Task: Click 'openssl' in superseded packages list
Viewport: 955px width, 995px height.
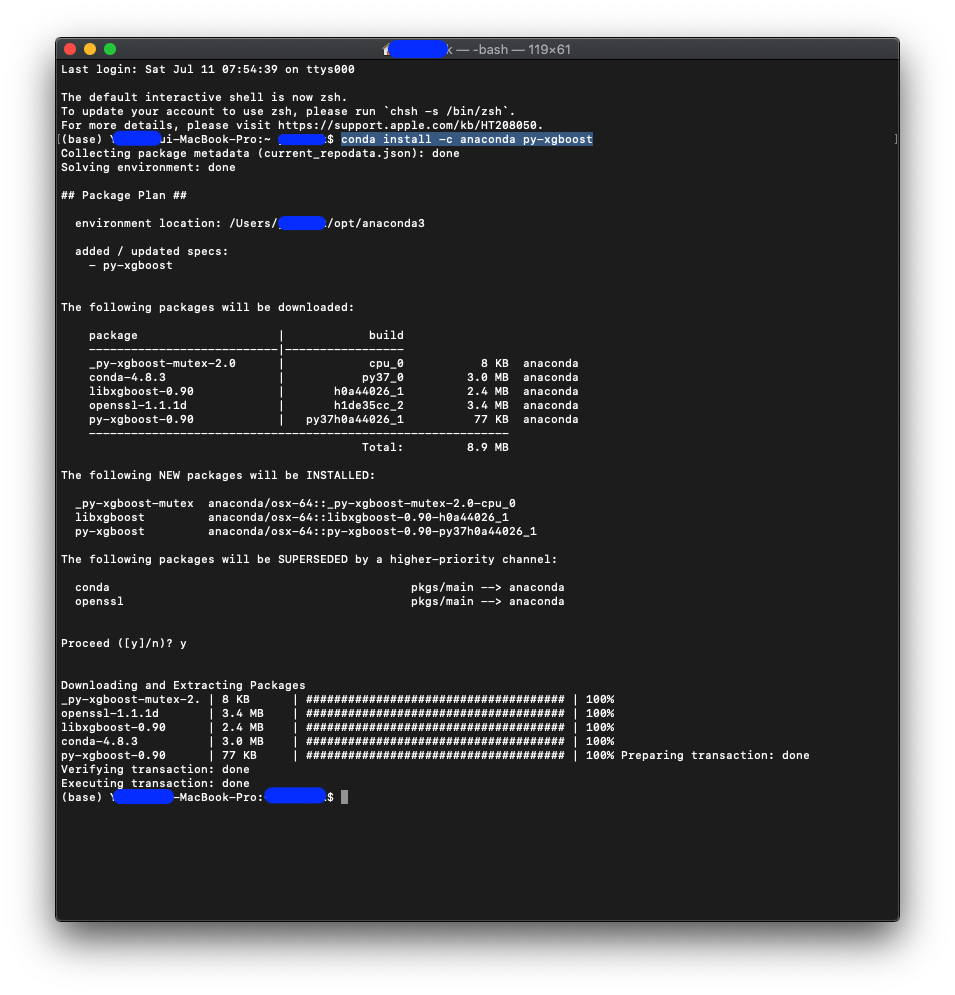Action: click(x=99, y=601)
